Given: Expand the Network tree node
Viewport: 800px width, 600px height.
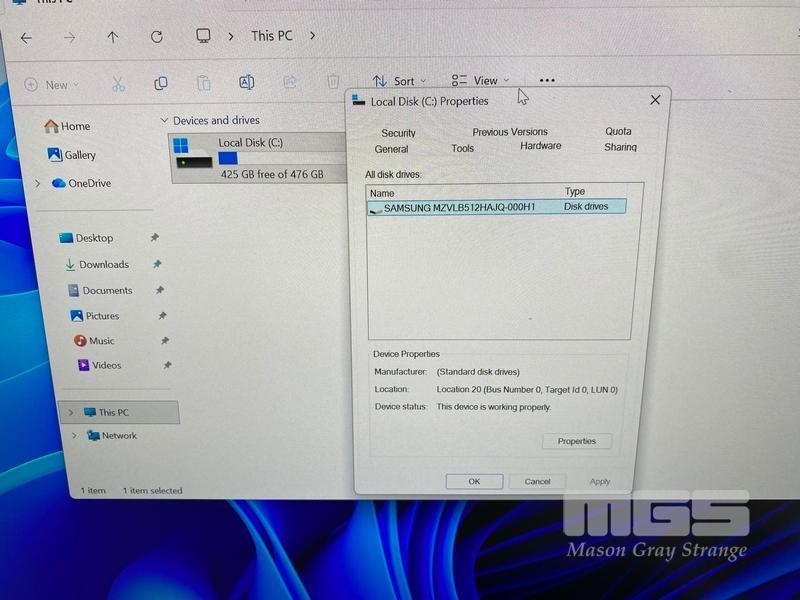Looking at the screenshot, I should pos(73,436).
